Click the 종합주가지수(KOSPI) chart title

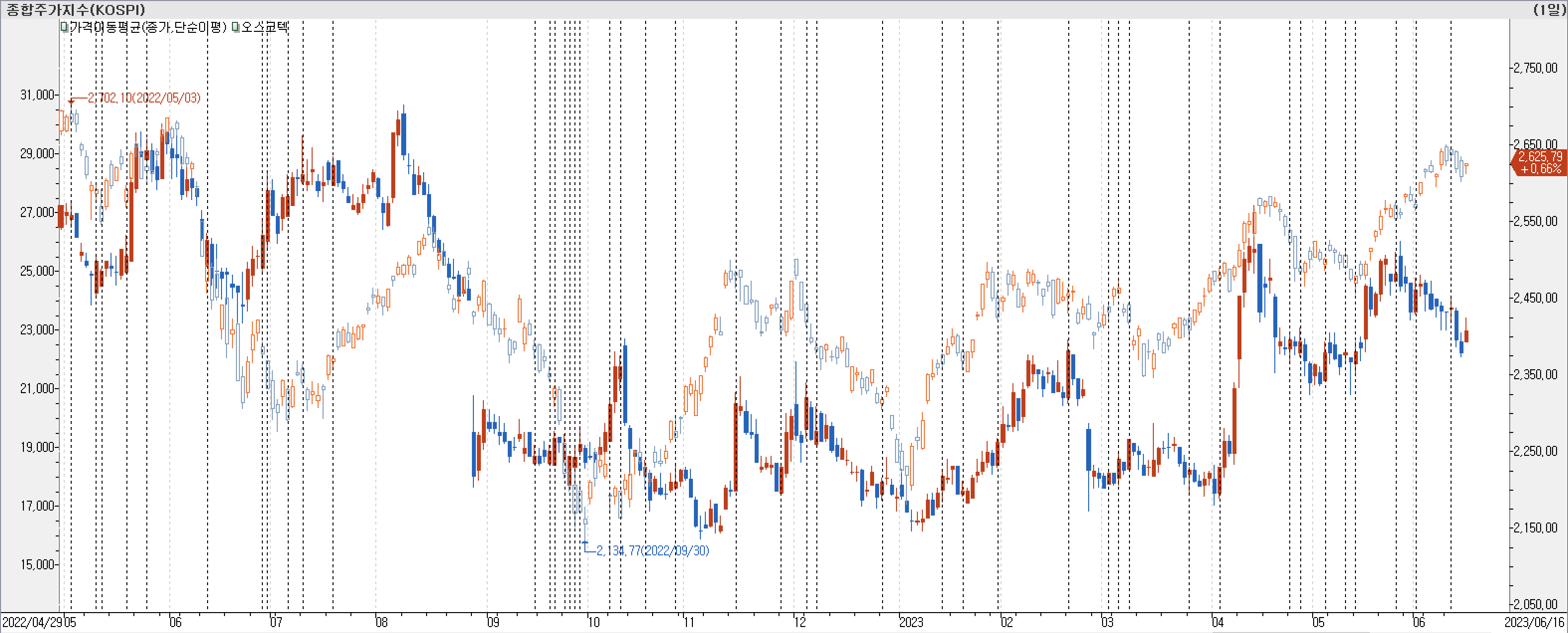click(76, 9)
